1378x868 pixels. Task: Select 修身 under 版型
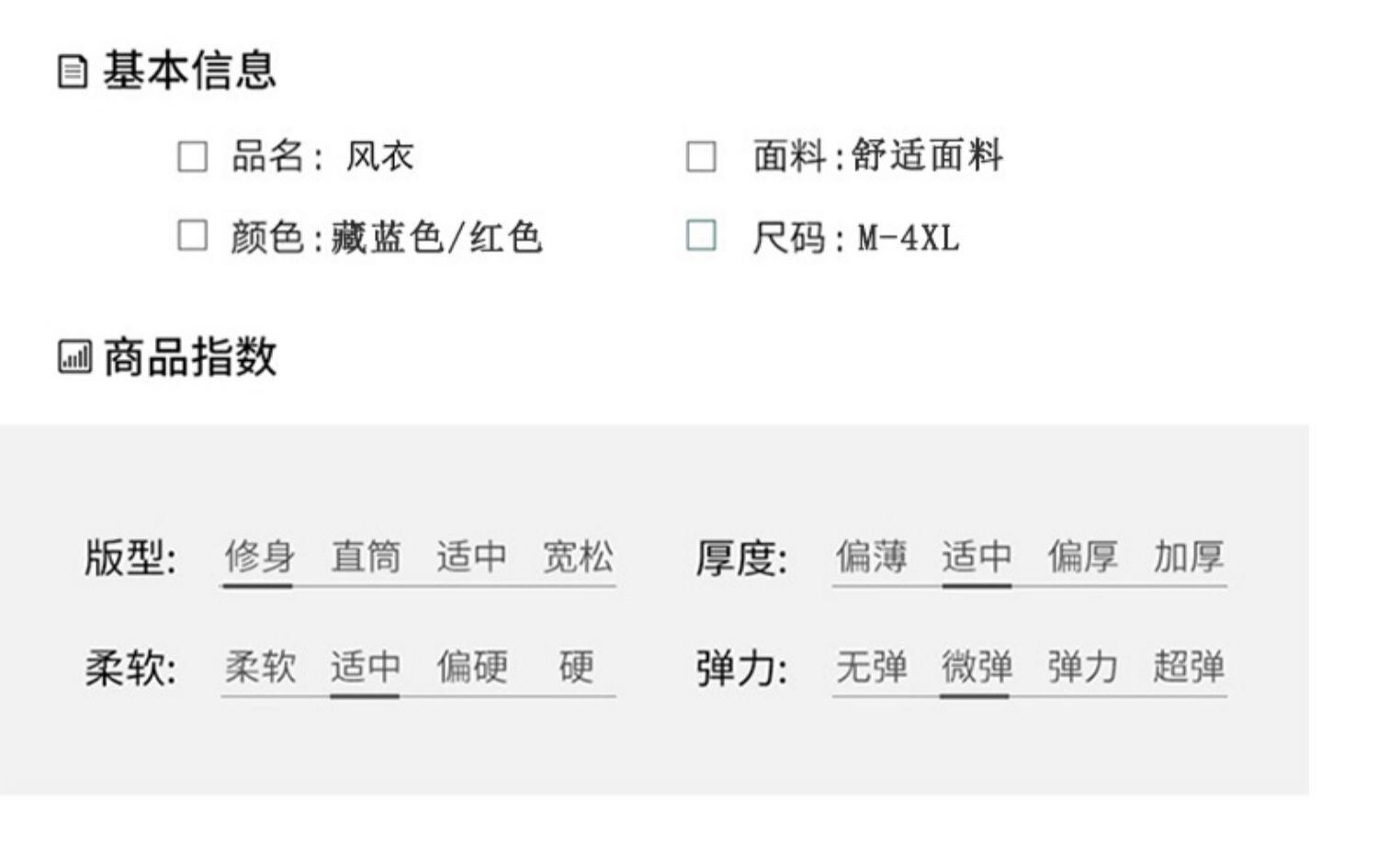(259, 558)
